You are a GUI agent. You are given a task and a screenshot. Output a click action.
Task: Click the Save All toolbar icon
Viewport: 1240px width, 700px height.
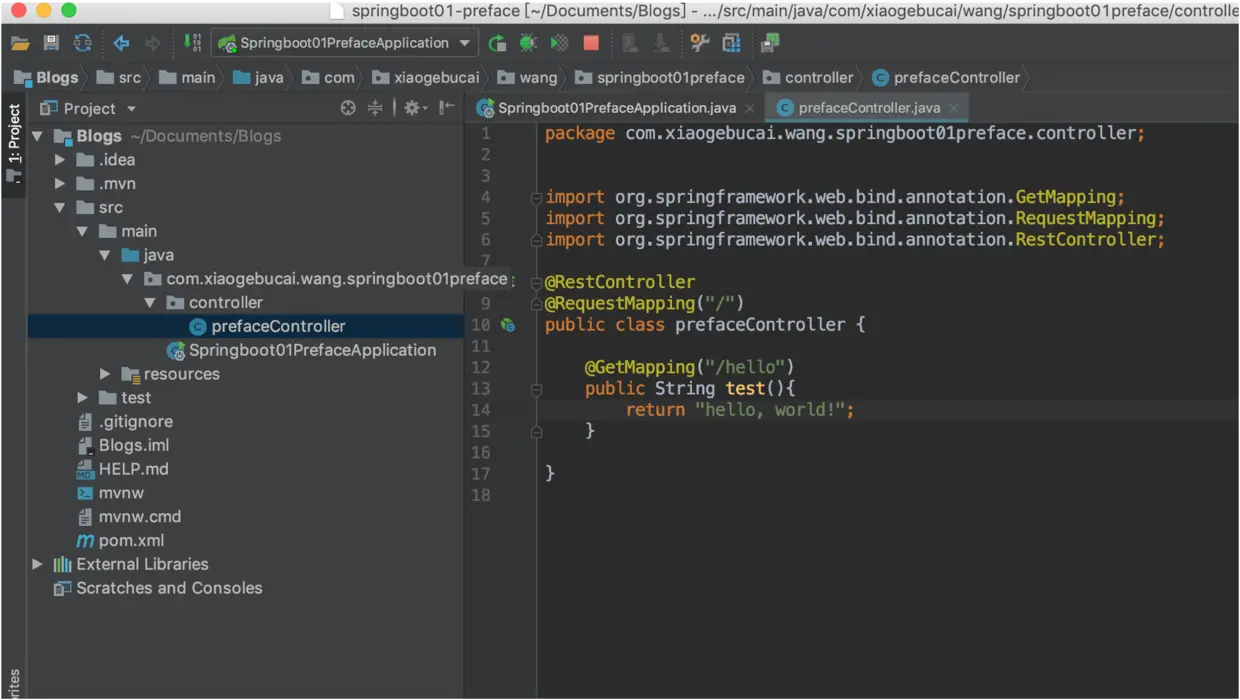(51, 44)
